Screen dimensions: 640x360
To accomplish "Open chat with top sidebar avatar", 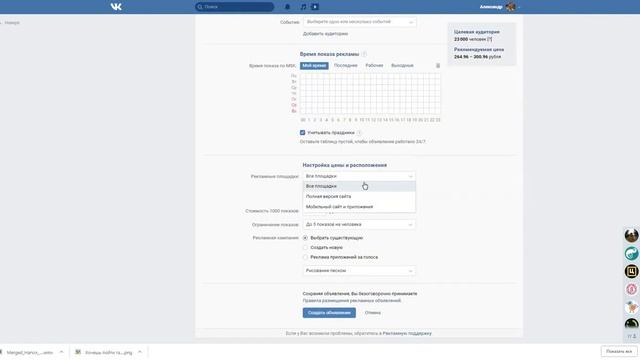I will (631, 236).
